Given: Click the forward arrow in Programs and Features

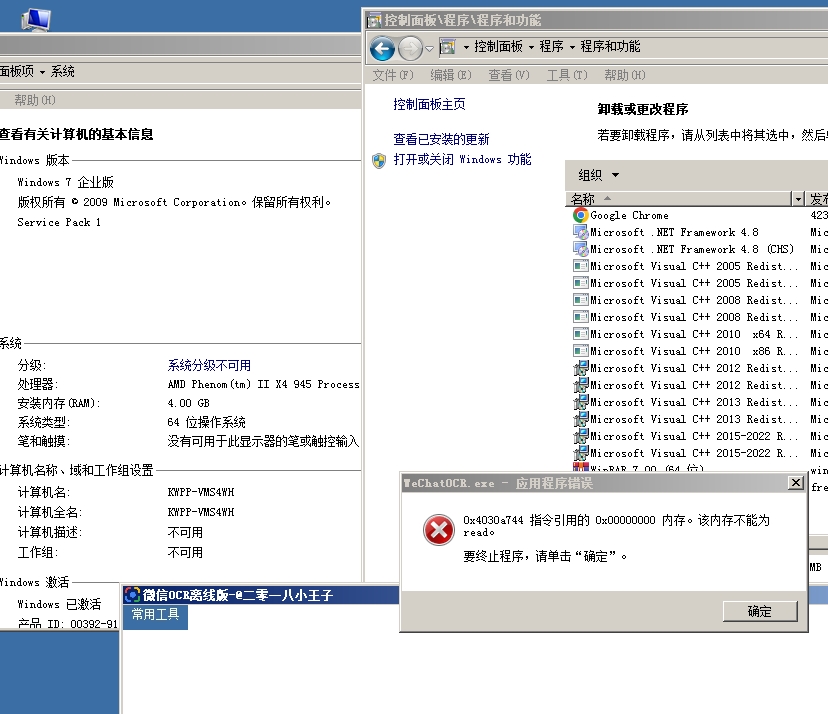Looking at the screenshot, I should pyautogui.click(x=410, y=49).
